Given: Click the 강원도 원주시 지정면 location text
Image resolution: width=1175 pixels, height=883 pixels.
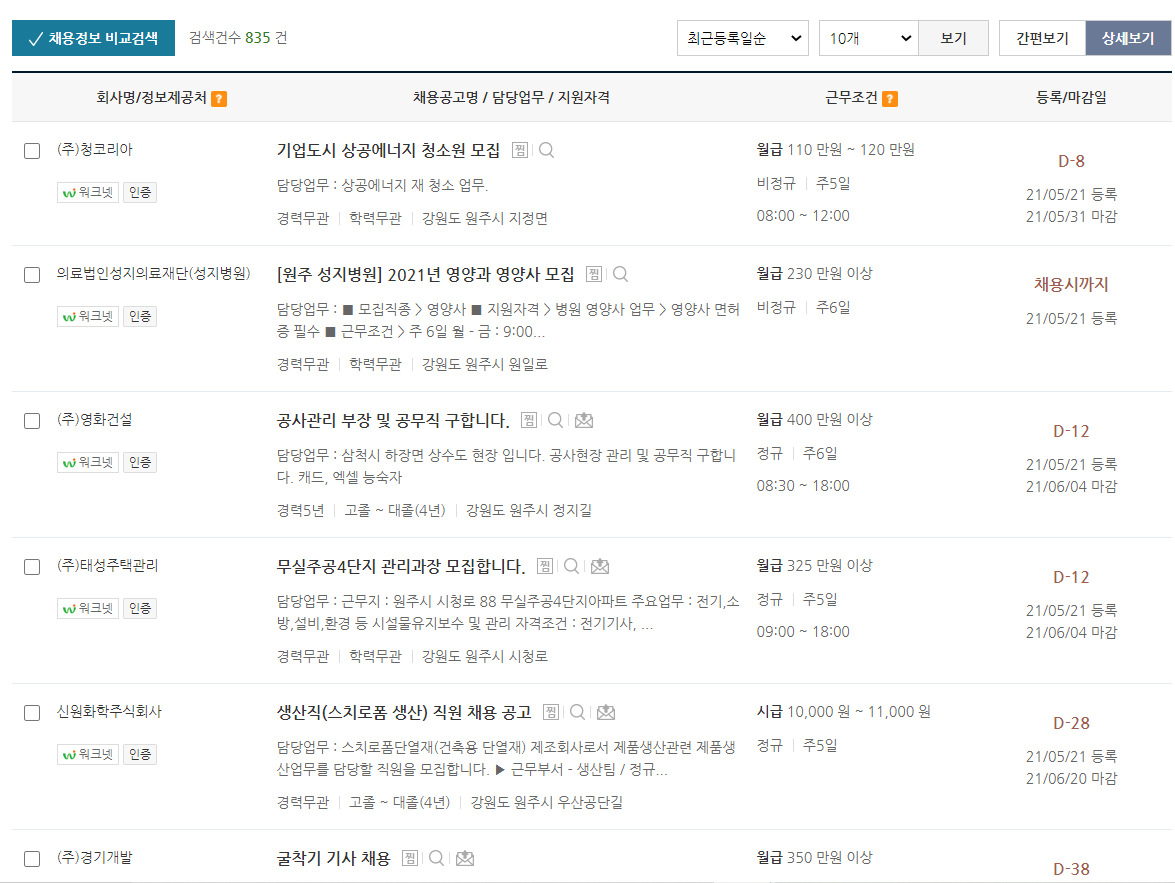Looking at the screenshot, I should tap(485, 219).
